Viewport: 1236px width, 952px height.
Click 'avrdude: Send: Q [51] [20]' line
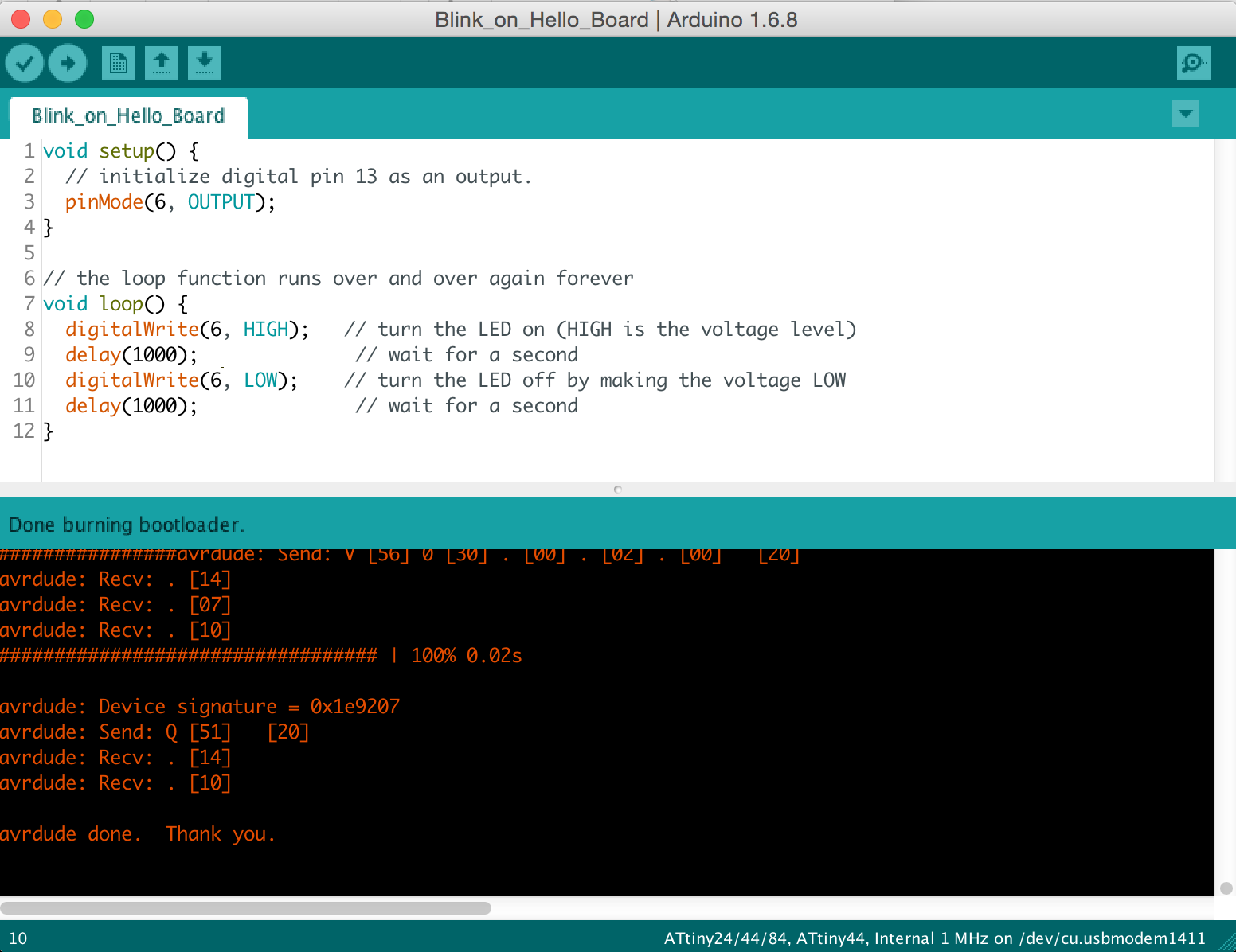[x=154, y=732]
